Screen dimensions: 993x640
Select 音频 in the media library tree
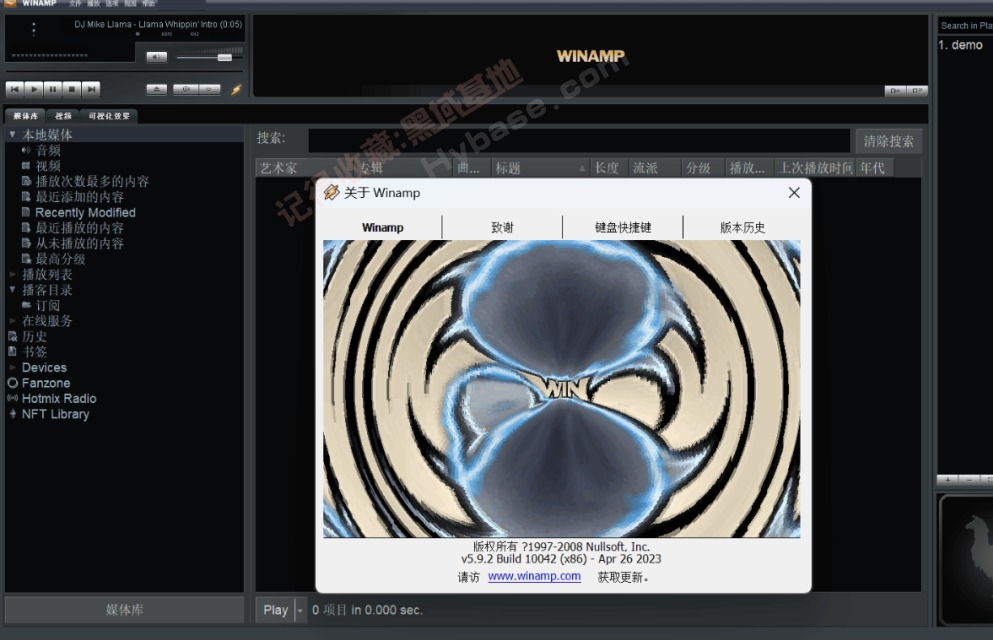coord(48,151)
